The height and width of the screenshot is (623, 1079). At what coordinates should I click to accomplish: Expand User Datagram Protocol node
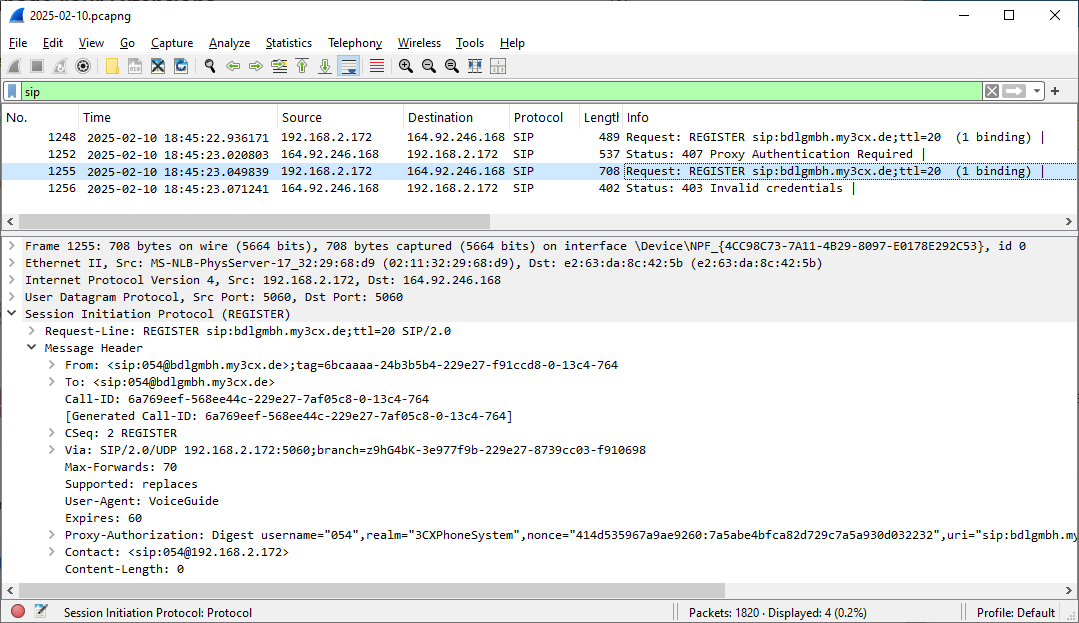click(12, 297)
